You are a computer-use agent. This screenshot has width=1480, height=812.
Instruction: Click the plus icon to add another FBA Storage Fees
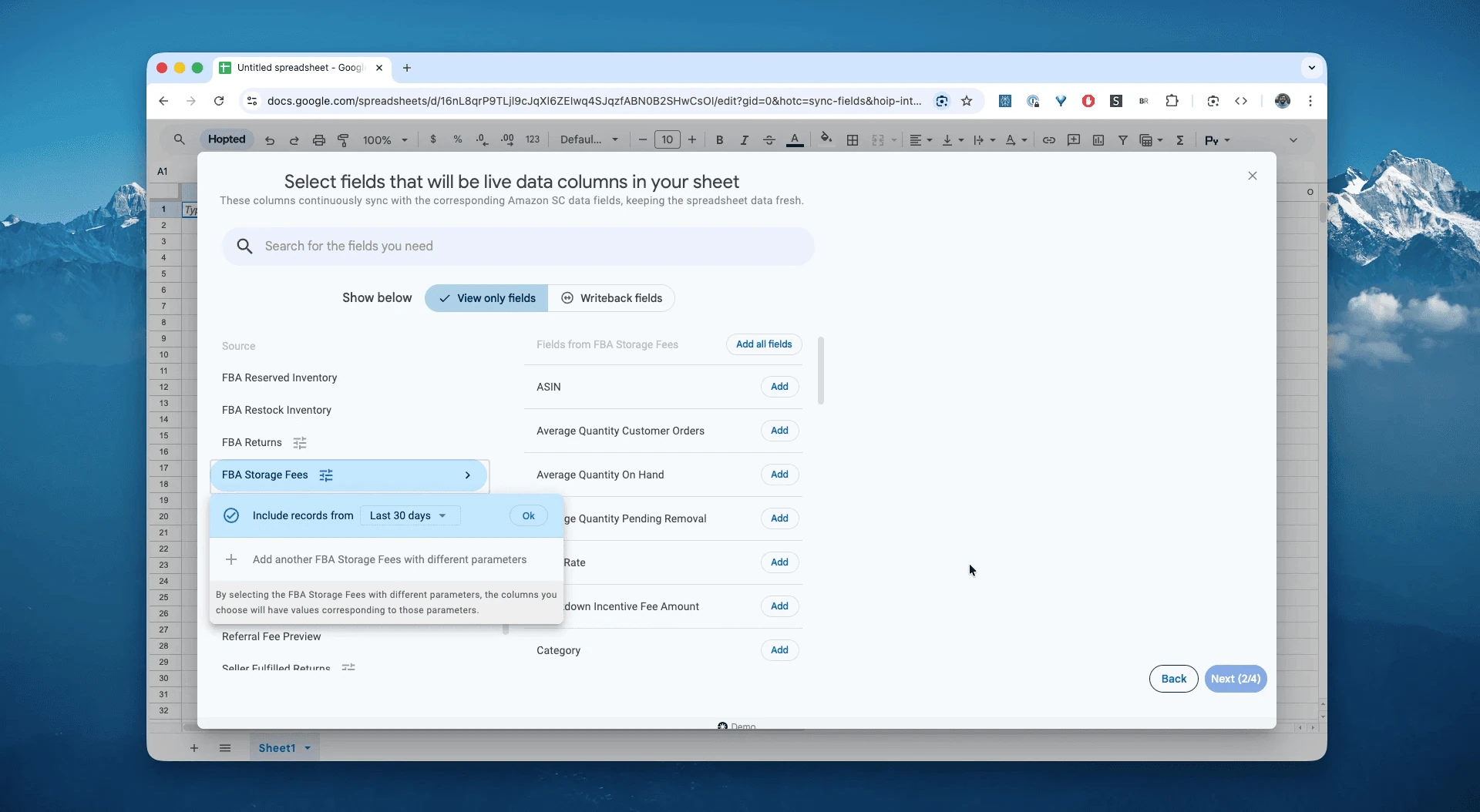(x=230, y=559)
